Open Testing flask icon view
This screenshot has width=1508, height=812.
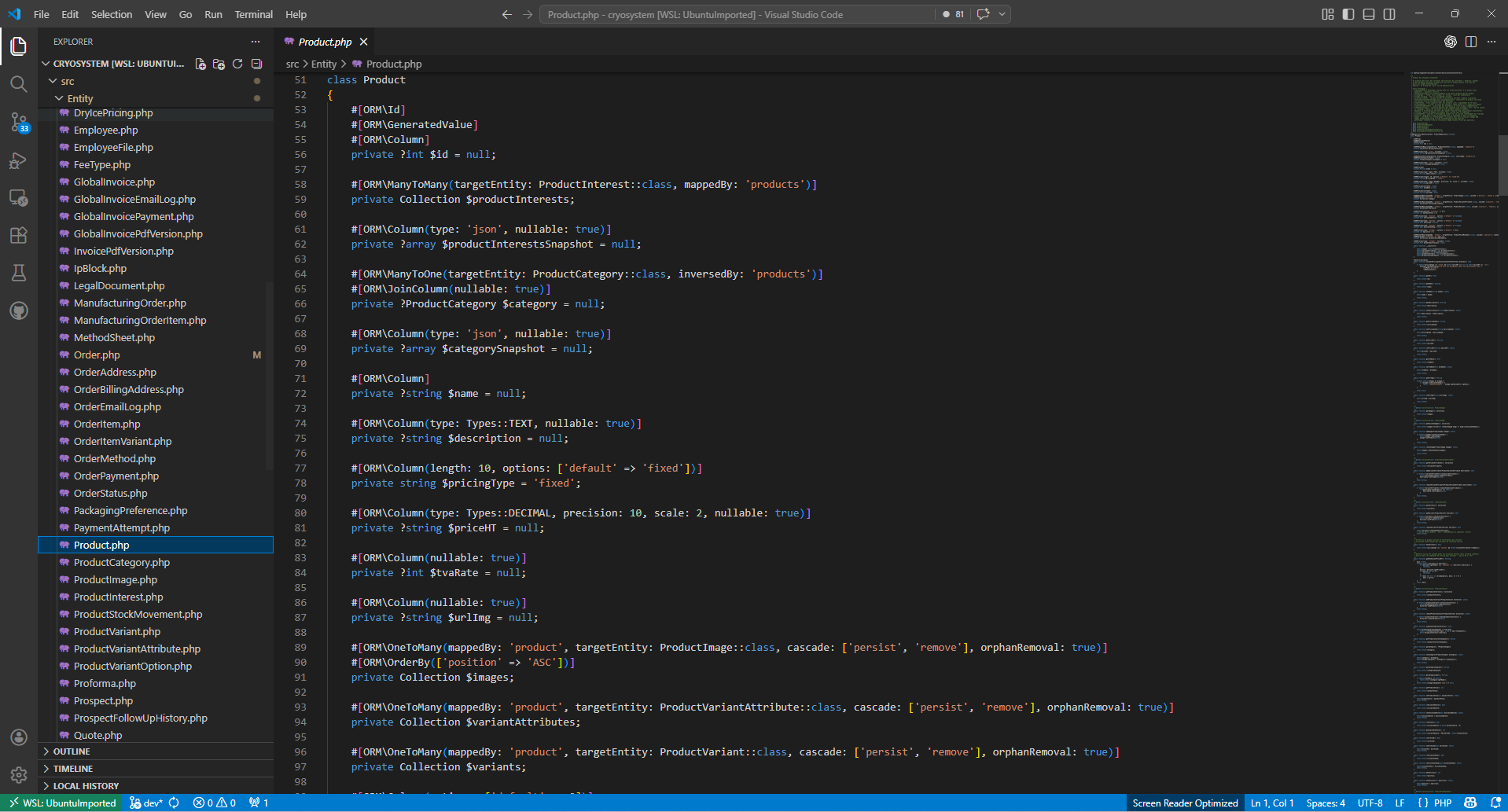[x=19, y=273]
